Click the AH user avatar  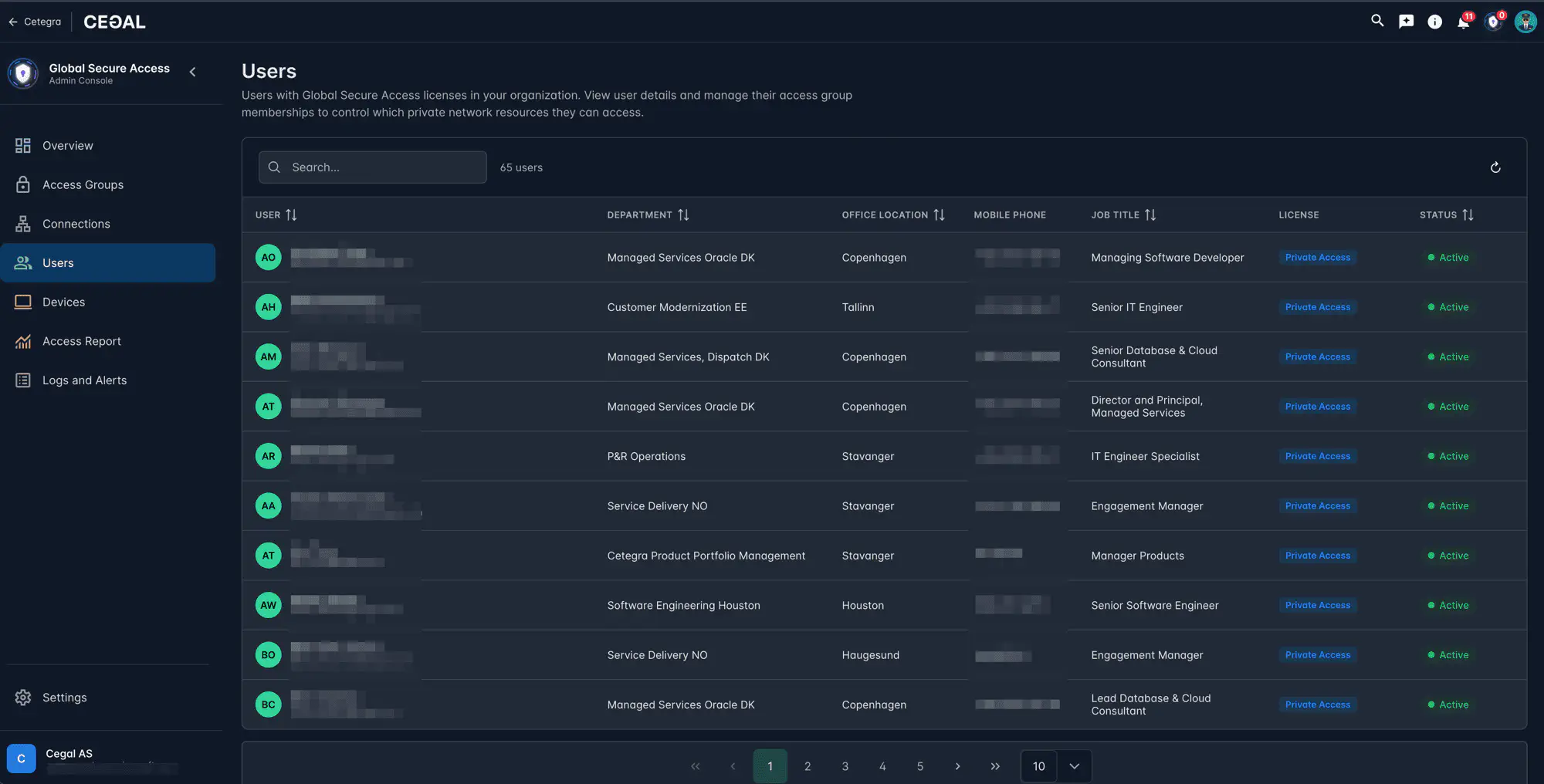[x=269, y=307]
